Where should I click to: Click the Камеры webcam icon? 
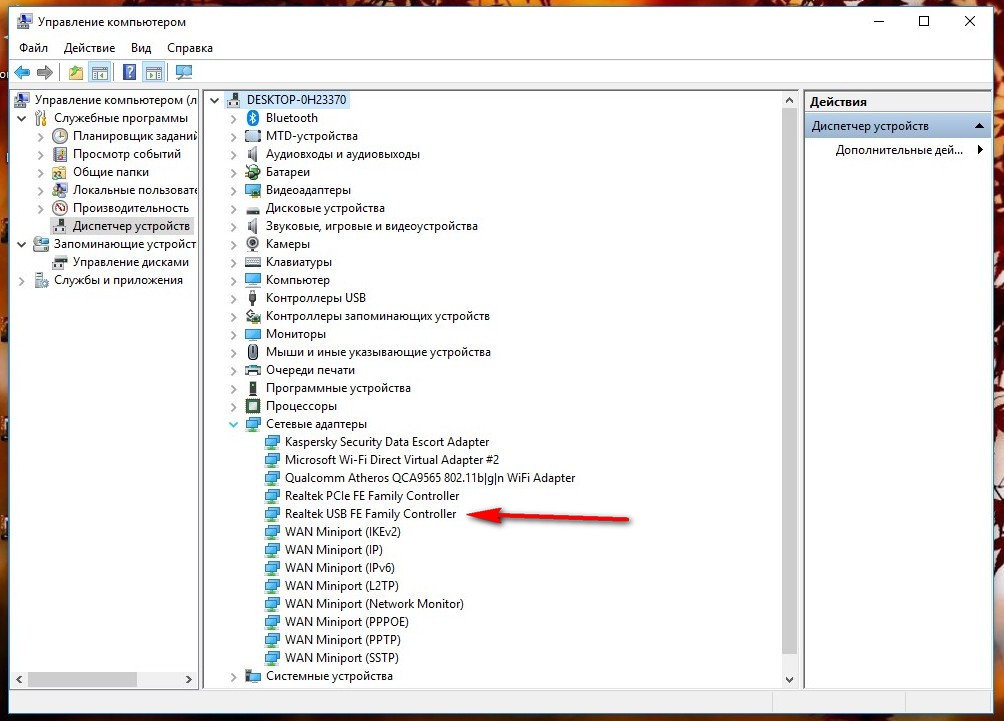click(253, 243)
